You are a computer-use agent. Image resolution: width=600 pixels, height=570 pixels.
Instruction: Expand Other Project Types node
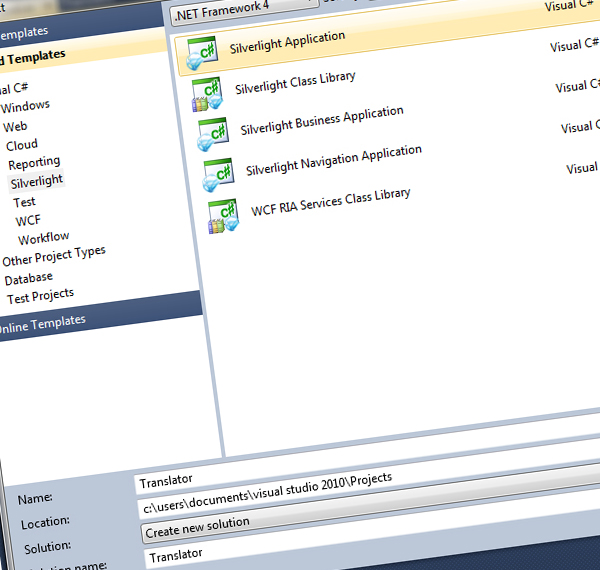point(54,256)
